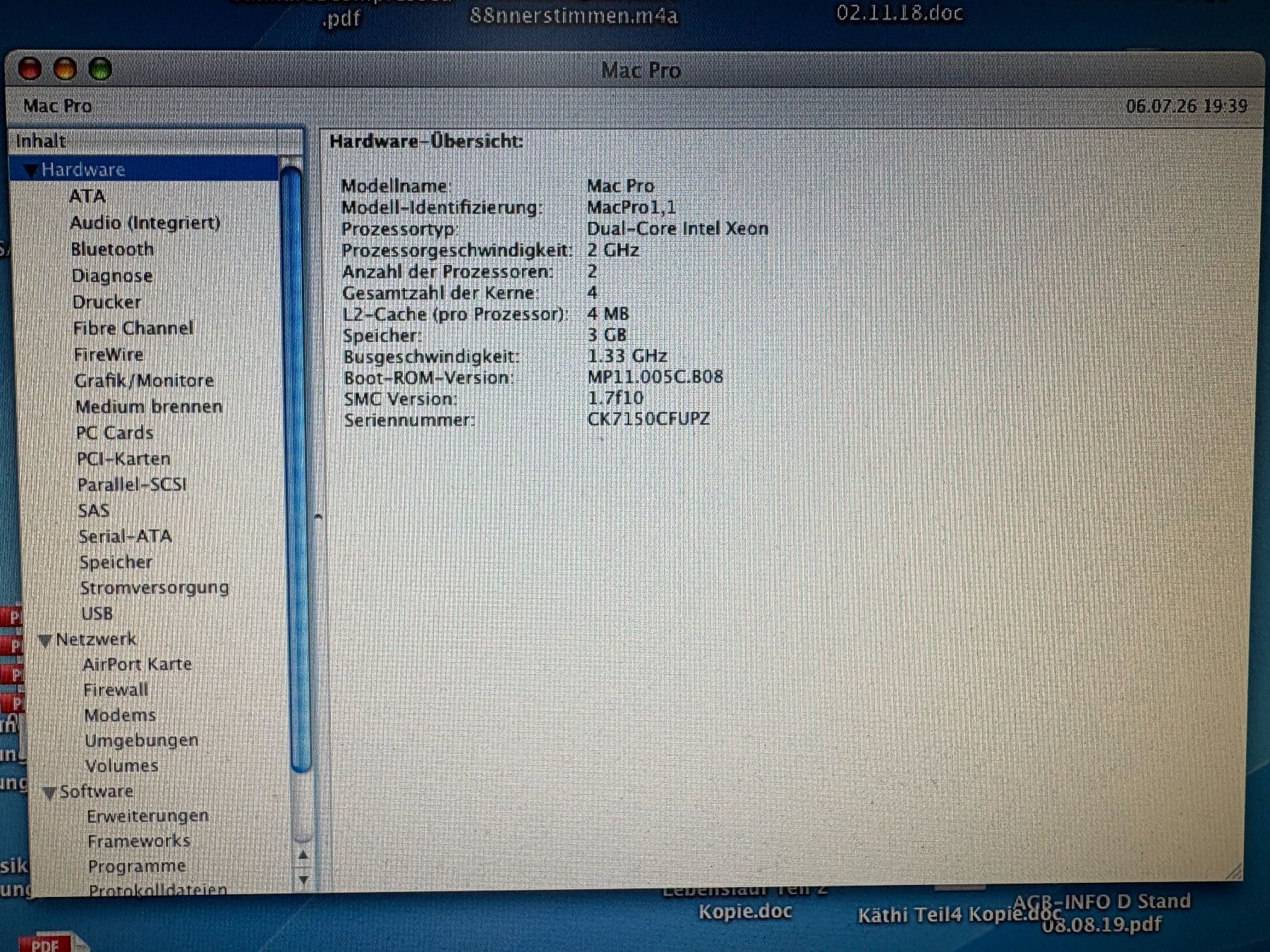The image size is (1270, 952).
Task: Click the Boot-ROM value MP11.005C.B08
Action: click(655, 377)
